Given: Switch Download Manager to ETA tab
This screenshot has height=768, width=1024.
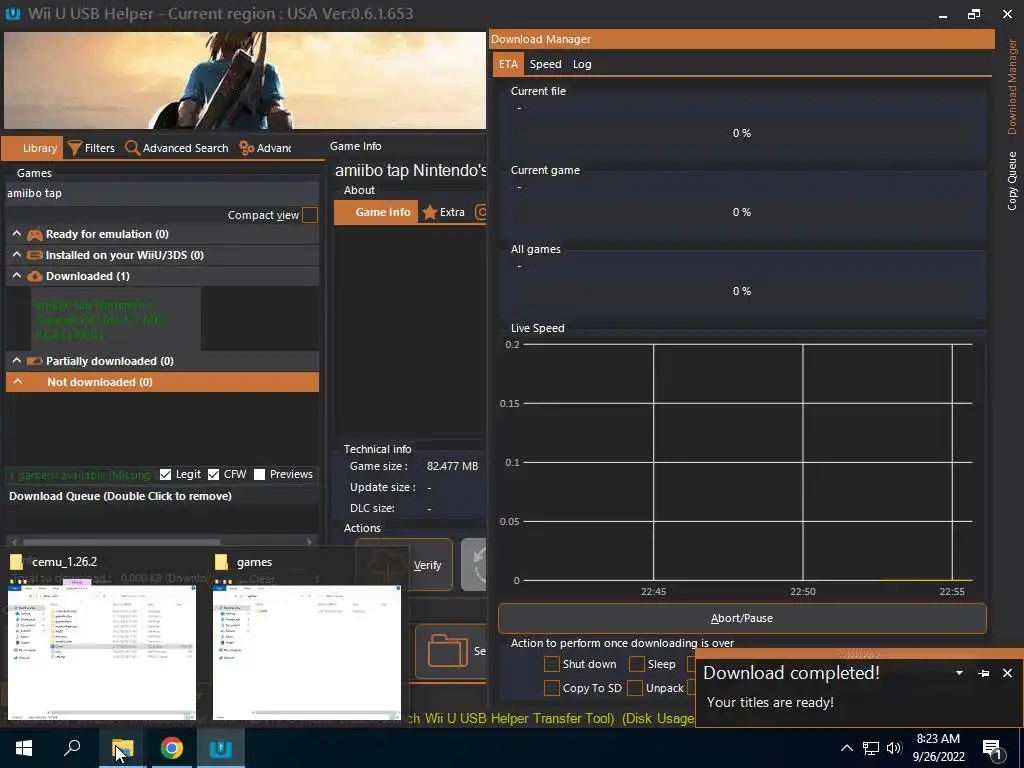Looking at the screenshot, I should pos(508,64).
